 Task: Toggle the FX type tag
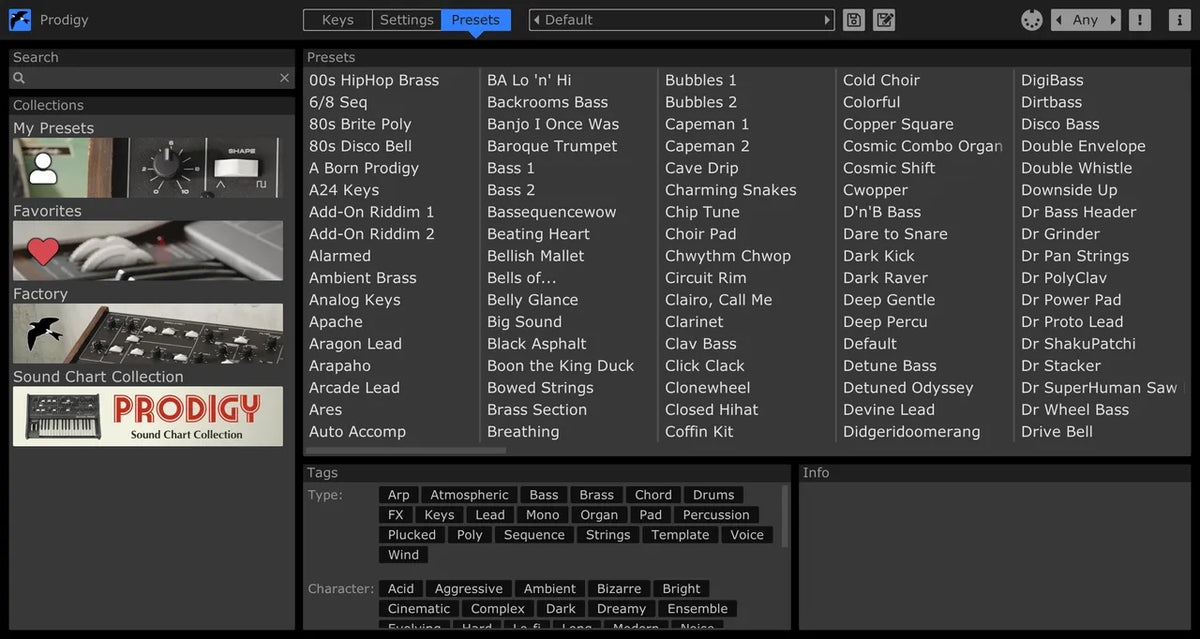point(396,515)
